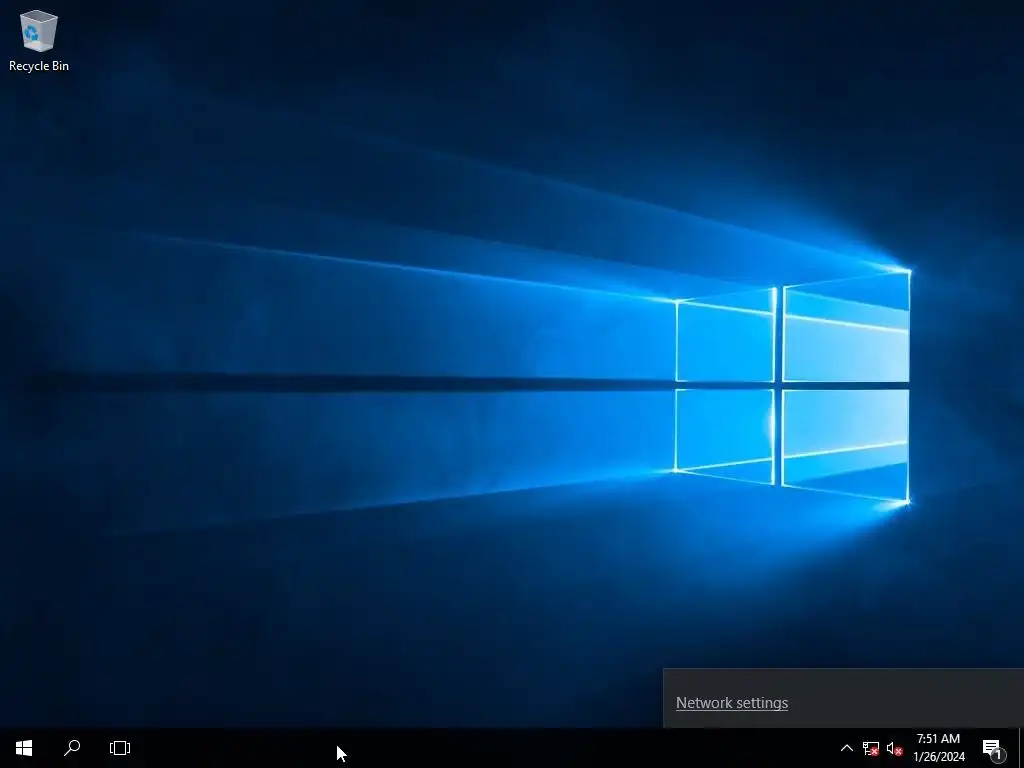This screenshot has height=768, width=1024.
Task: Show hidden system tray icons
Action: click(x=846, y=748)
